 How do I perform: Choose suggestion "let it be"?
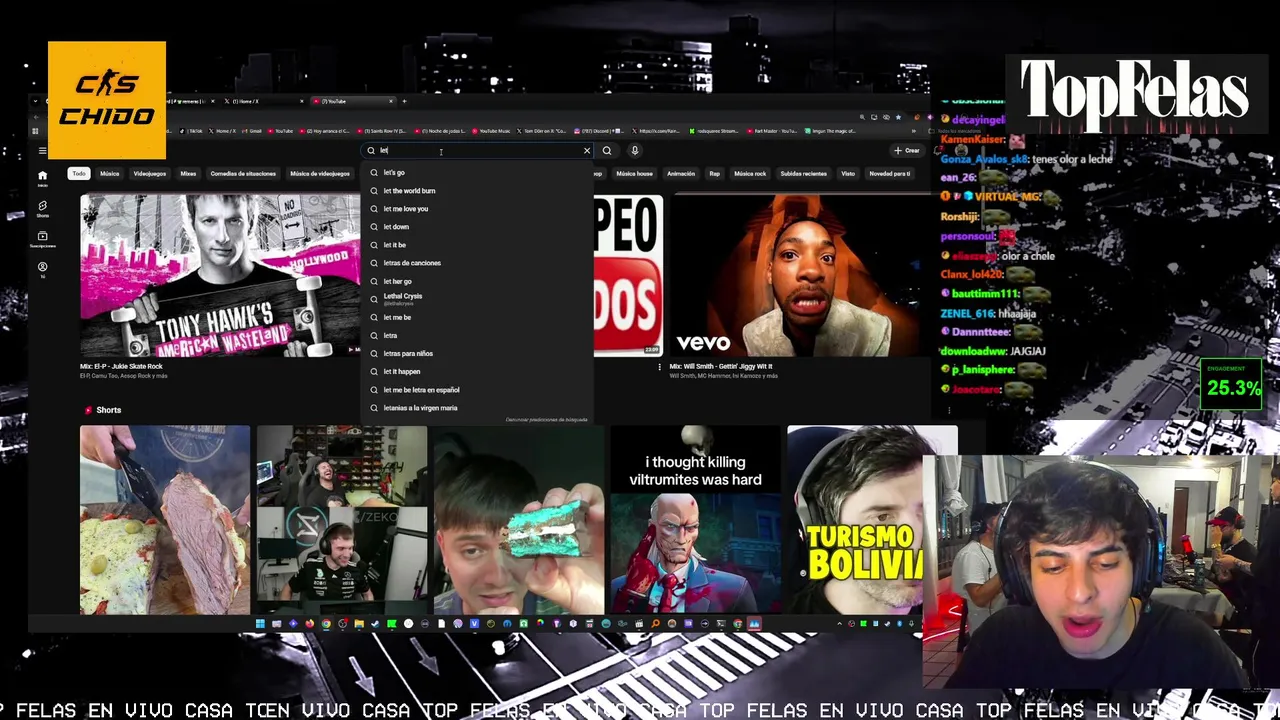click(478, 245)
